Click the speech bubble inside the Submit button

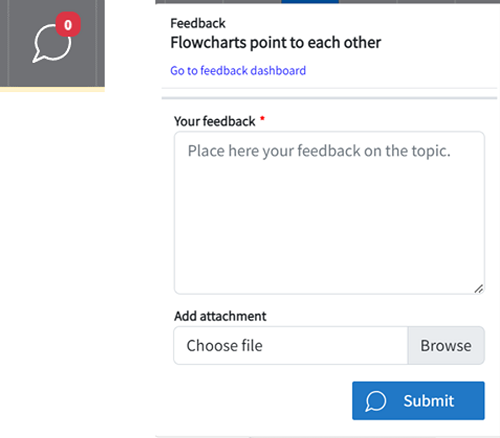coord(376,401)
